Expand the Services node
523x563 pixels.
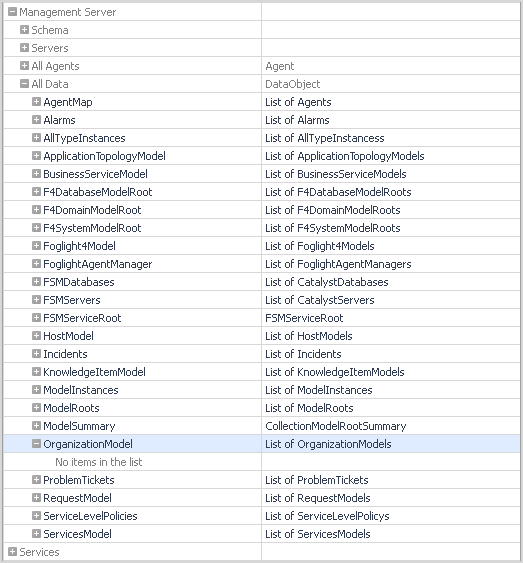pos(12,552)
